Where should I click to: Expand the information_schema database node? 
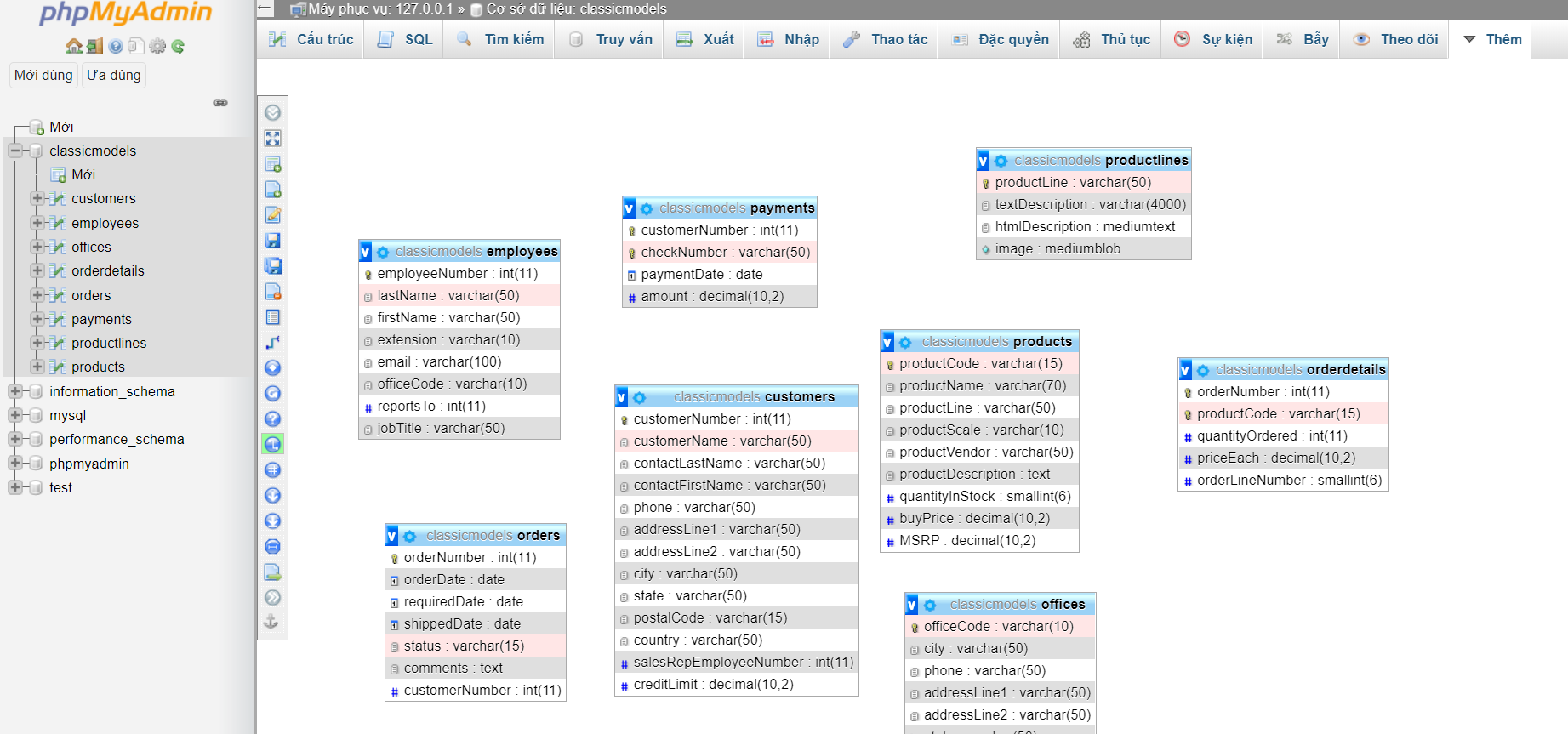point(14,391)
